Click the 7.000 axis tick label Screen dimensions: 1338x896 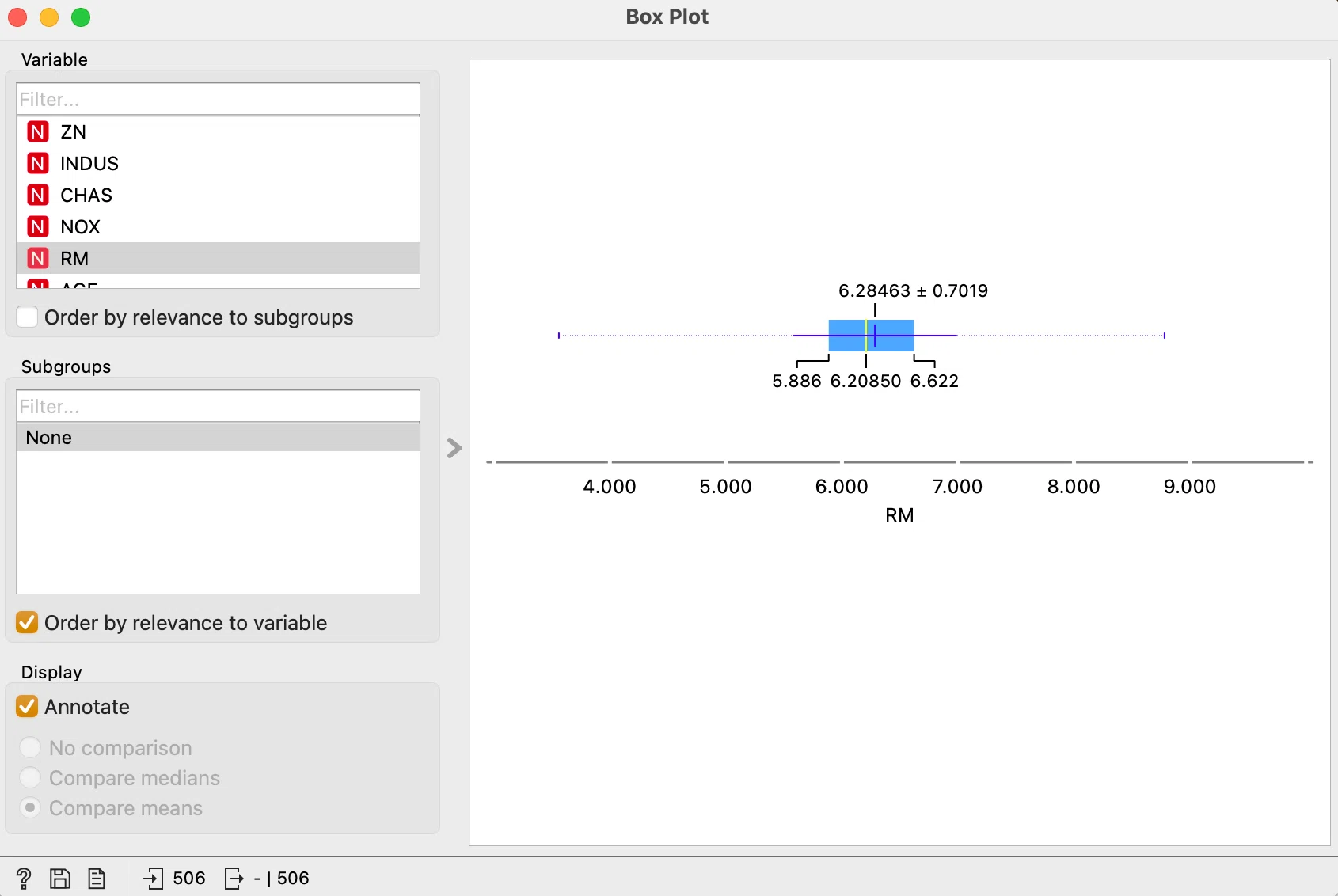pyautogui.click(x=957, y=487)
